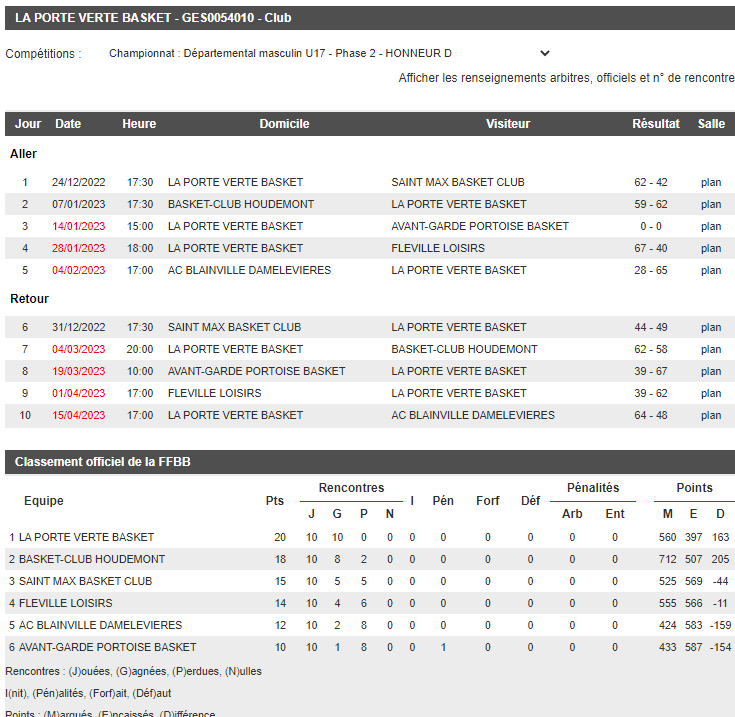Click the 'Equipe' standings column header
Viewport: 735px width, 717px height.
click(44, 501)
